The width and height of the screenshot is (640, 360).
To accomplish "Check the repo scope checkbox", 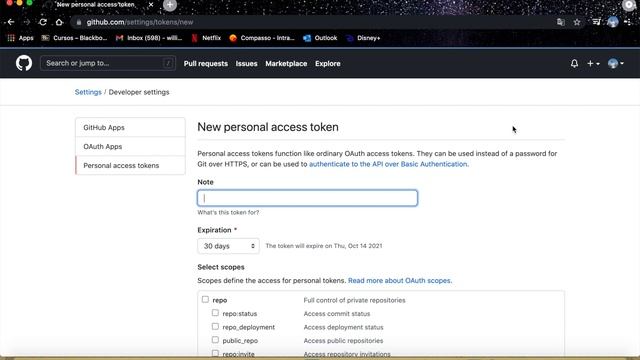I will [x=205, y=300].
